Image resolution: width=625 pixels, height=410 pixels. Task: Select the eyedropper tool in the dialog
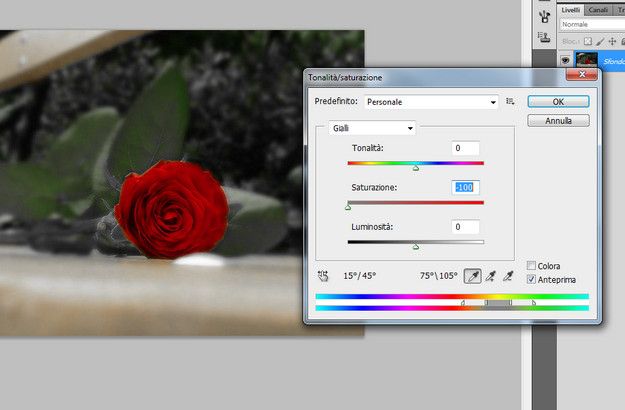click(x=473, y=275)
